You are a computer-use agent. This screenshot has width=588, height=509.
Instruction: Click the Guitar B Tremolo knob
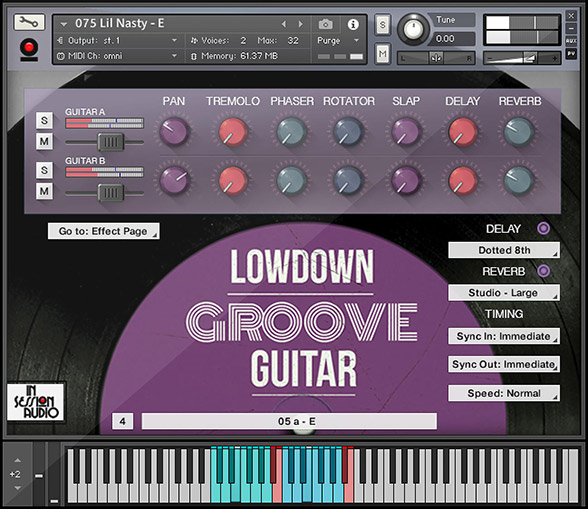(232, 180)
